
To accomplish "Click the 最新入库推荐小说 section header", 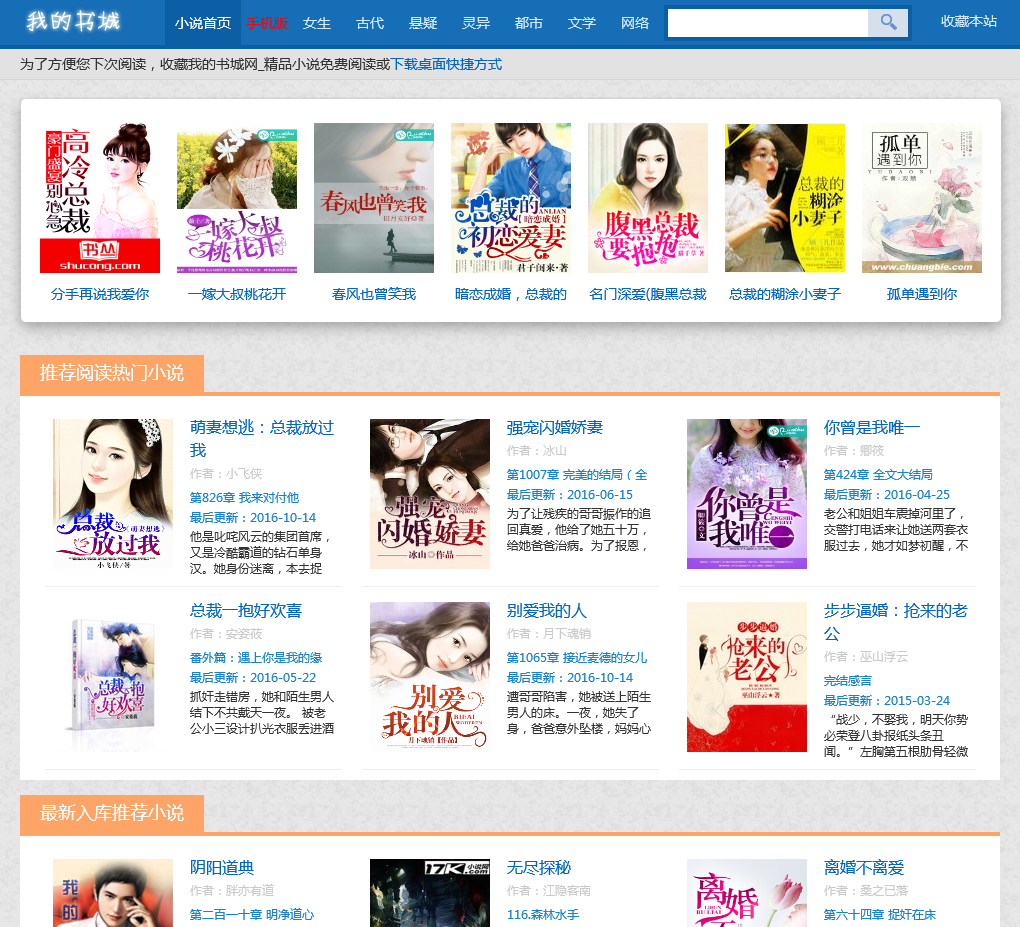I will click(112, 813).
